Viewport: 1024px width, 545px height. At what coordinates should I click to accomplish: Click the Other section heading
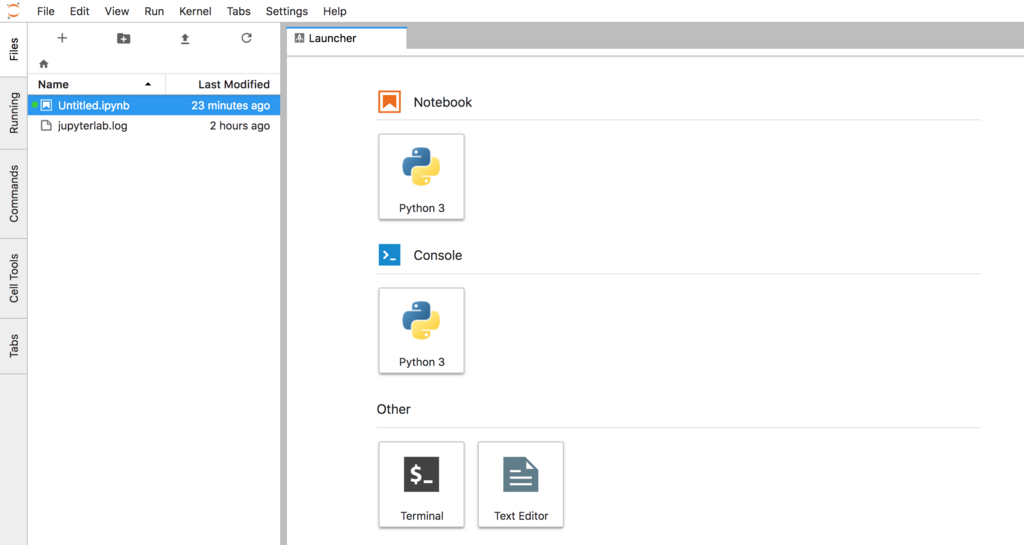click(x=393, y=409)
